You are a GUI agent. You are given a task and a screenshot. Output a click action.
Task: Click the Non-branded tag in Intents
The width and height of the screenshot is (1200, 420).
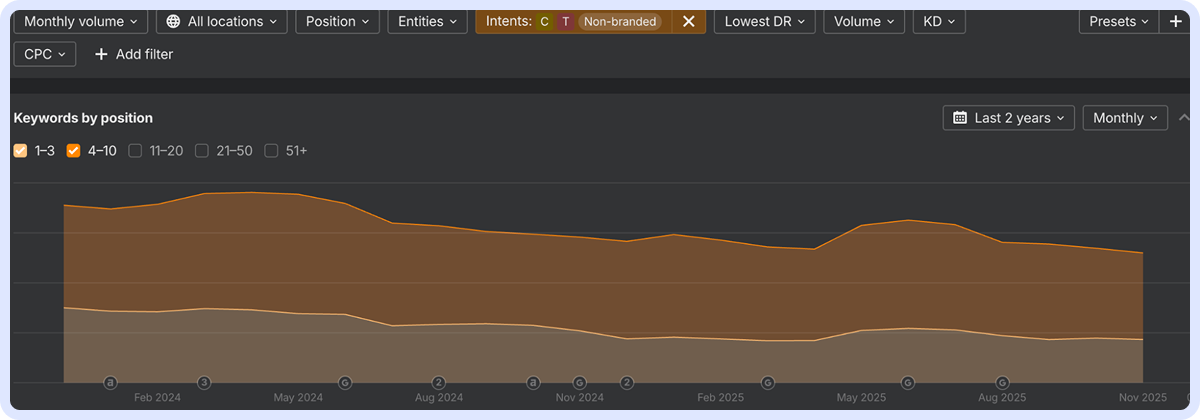[x=619, y=21]
